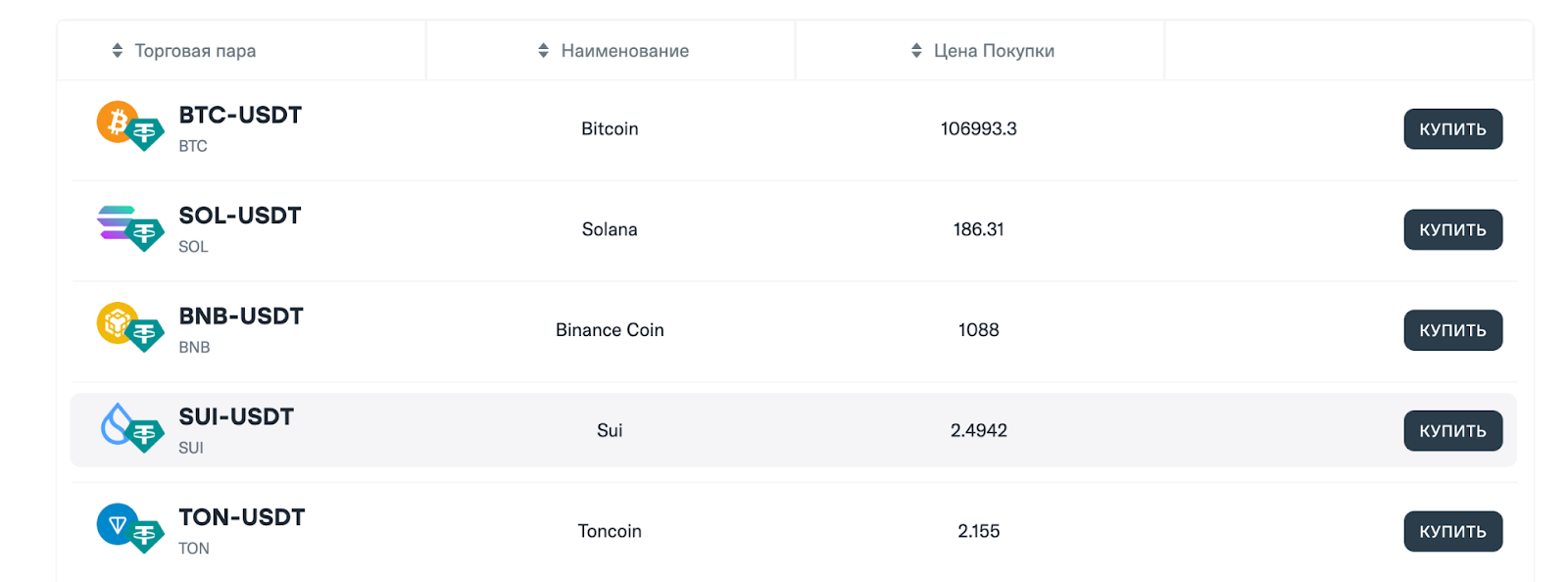Viewport: 1568px width, 582px height.
Task: Select the BNB-USDT pair title
Action: (241, 316)
